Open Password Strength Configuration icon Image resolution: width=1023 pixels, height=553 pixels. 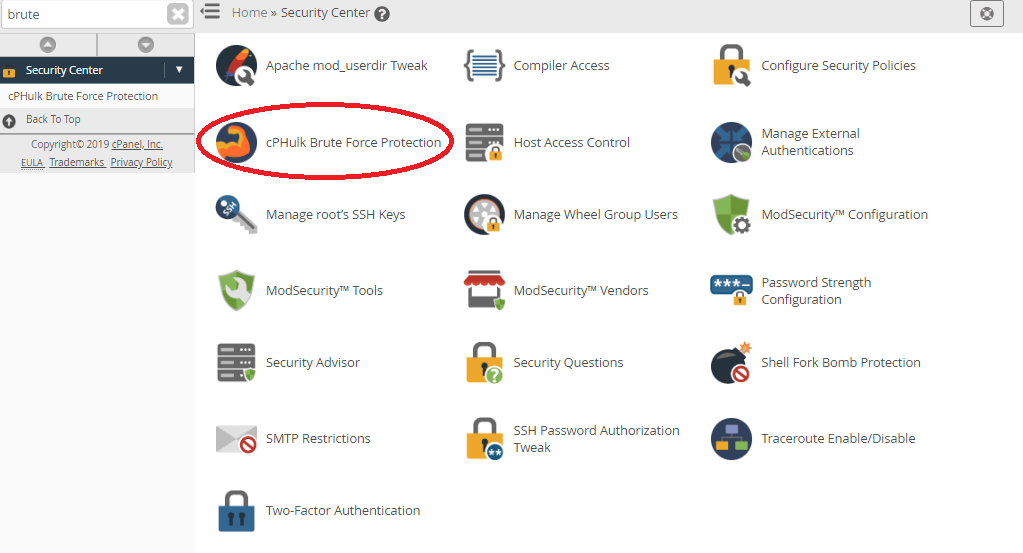tap(731, 290)
